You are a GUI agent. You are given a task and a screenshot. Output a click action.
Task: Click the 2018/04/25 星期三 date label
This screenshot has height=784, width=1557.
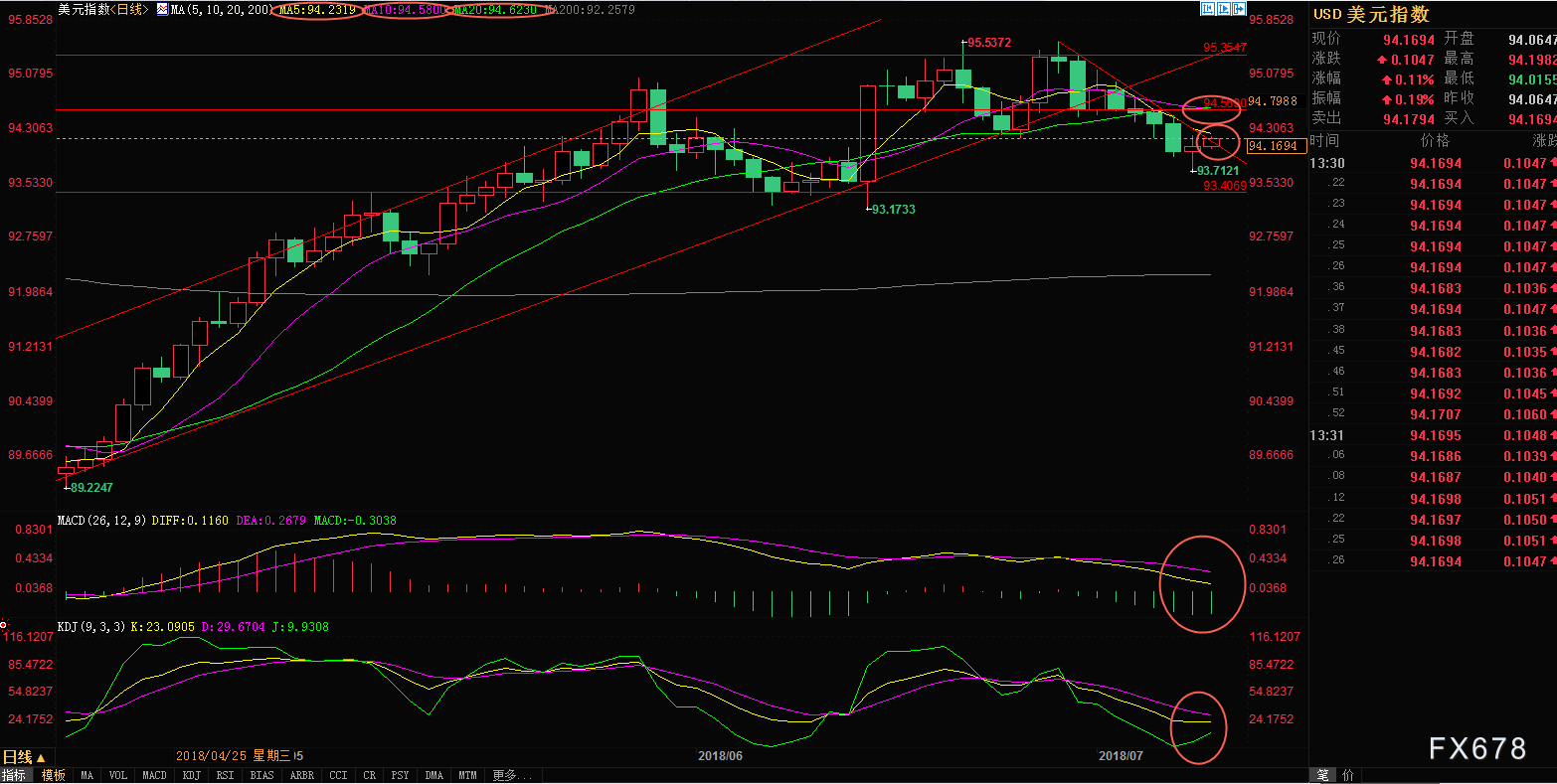(233, 756)
